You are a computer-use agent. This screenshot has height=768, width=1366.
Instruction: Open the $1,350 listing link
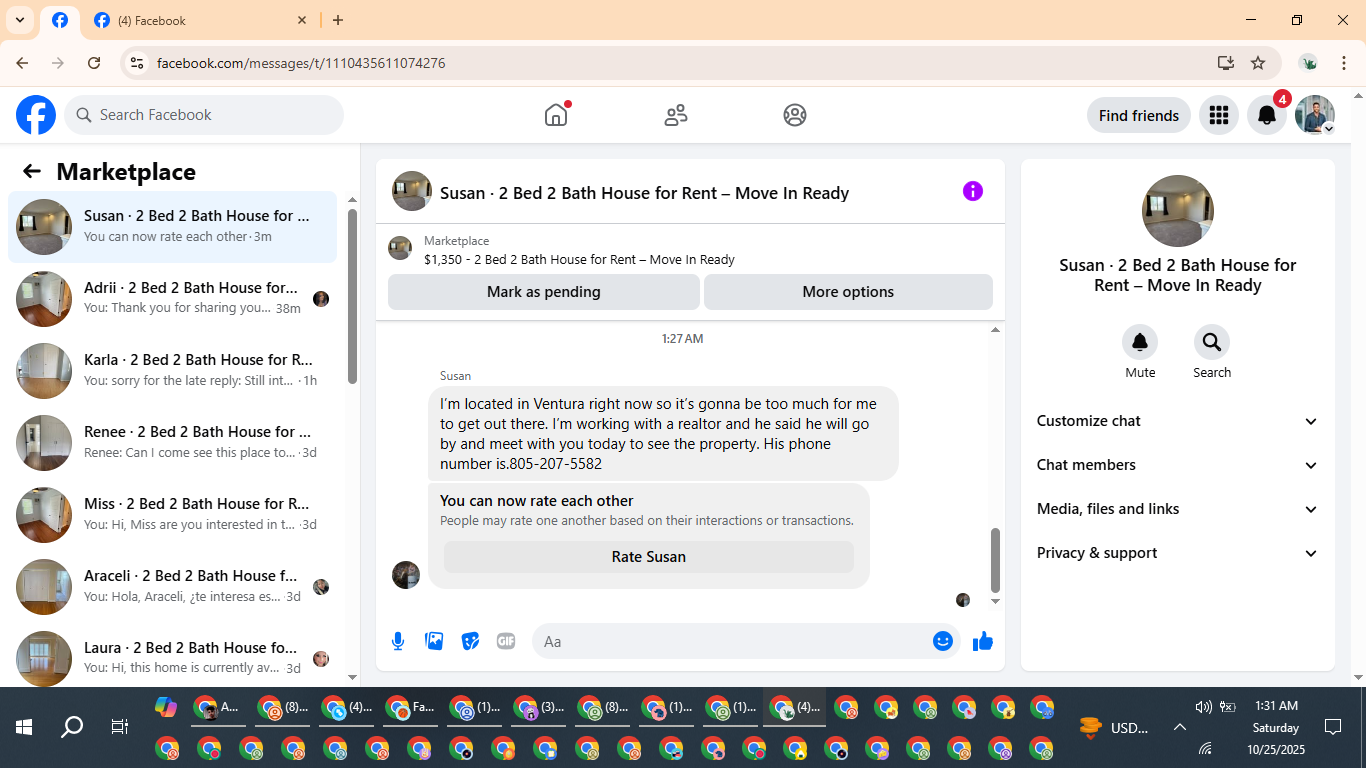tap(579, 259)
